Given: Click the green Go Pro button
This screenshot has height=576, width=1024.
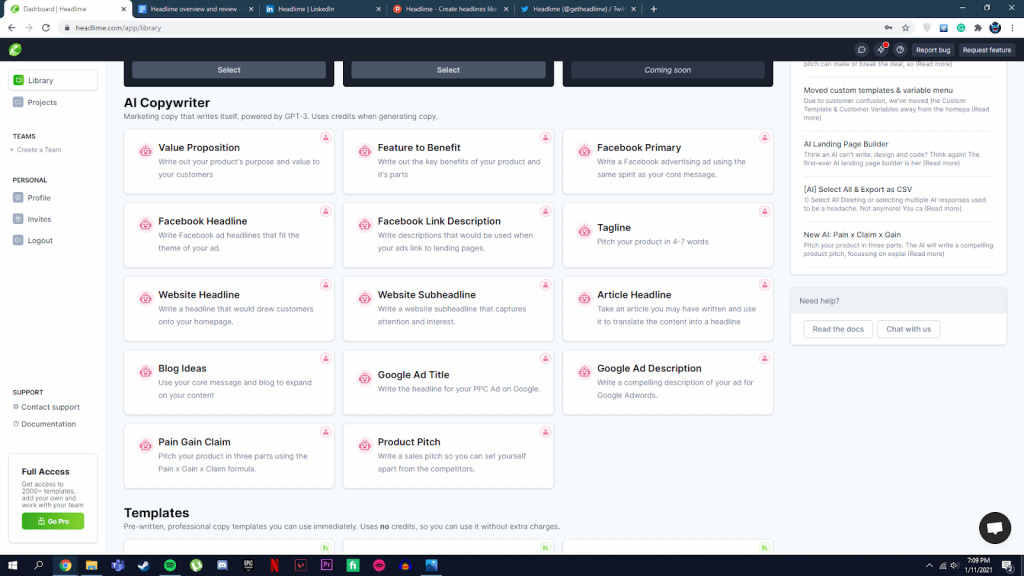Looking at the screenshot, I should click(53, 521).
